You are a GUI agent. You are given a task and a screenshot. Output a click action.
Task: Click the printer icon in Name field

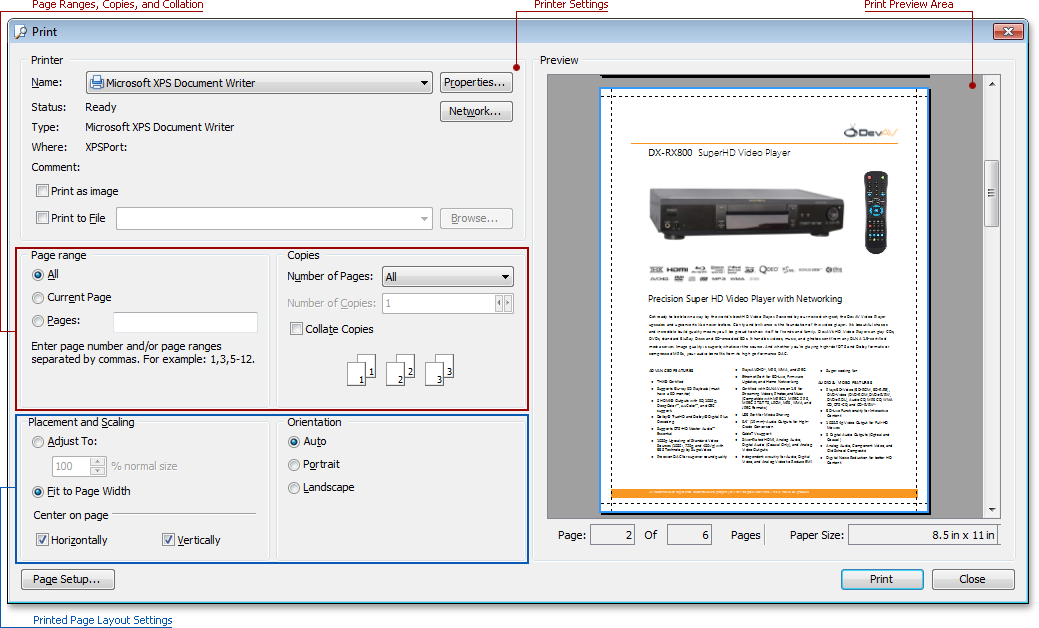click(x=96, y=83)
